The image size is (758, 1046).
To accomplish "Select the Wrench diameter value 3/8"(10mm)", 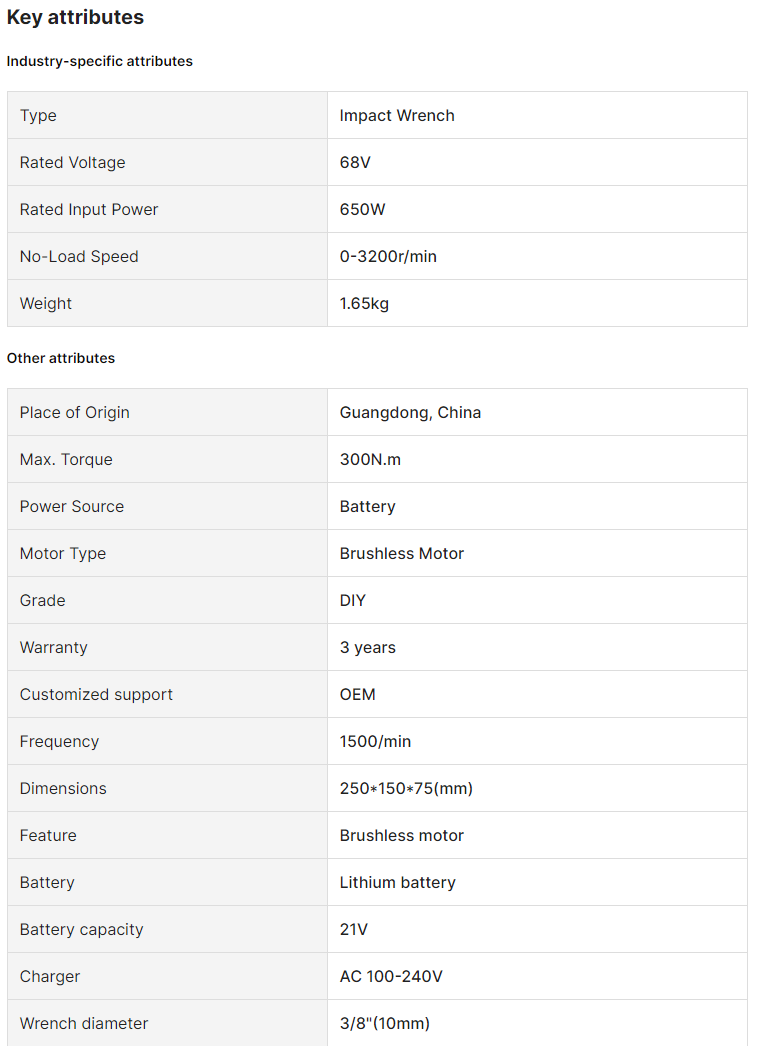I will (x=385, y=1023).
